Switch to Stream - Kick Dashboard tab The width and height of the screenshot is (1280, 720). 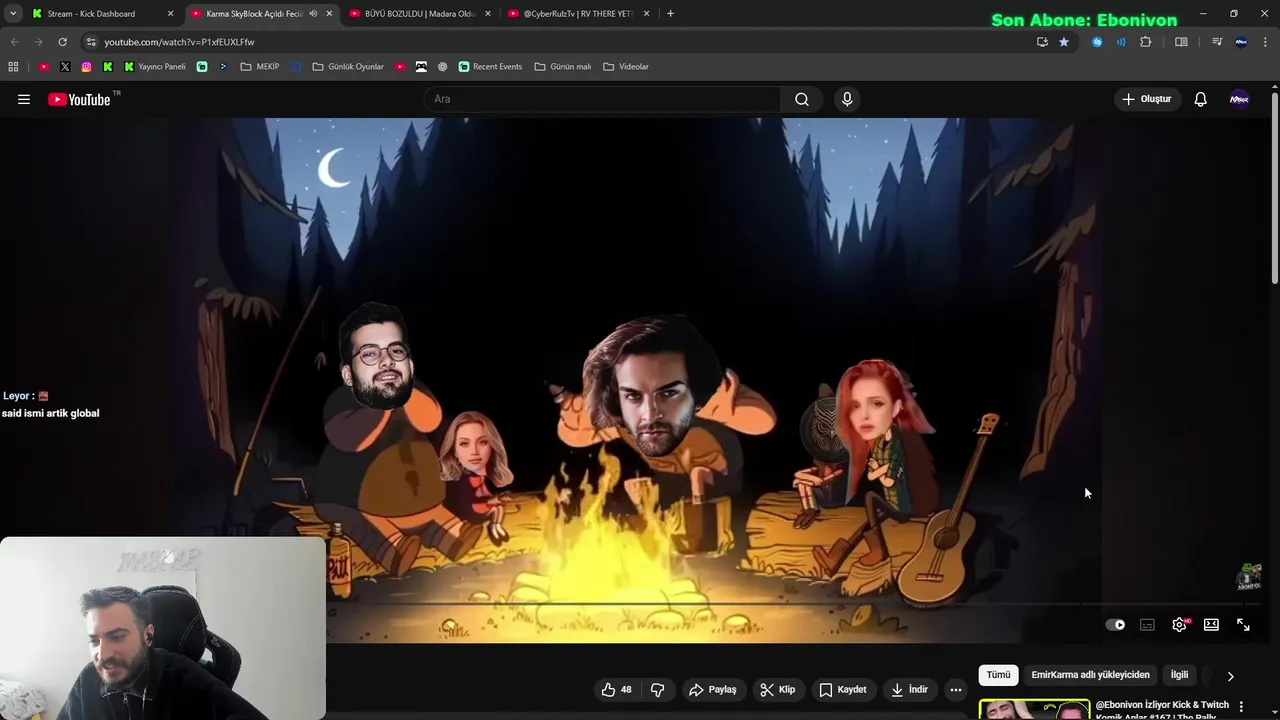click(100, 14)
